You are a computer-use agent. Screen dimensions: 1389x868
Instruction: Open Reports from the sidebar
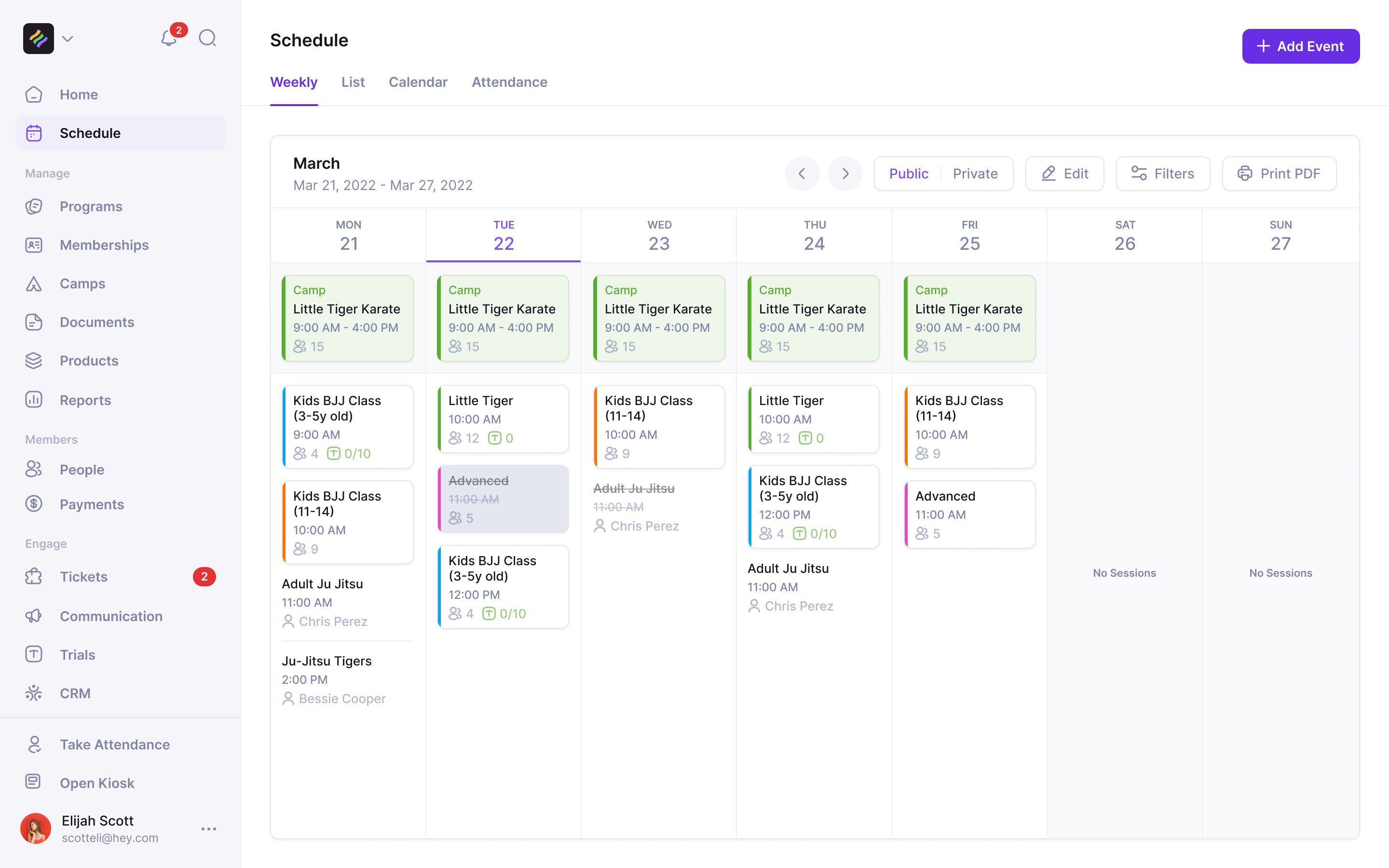coord(121,400)
